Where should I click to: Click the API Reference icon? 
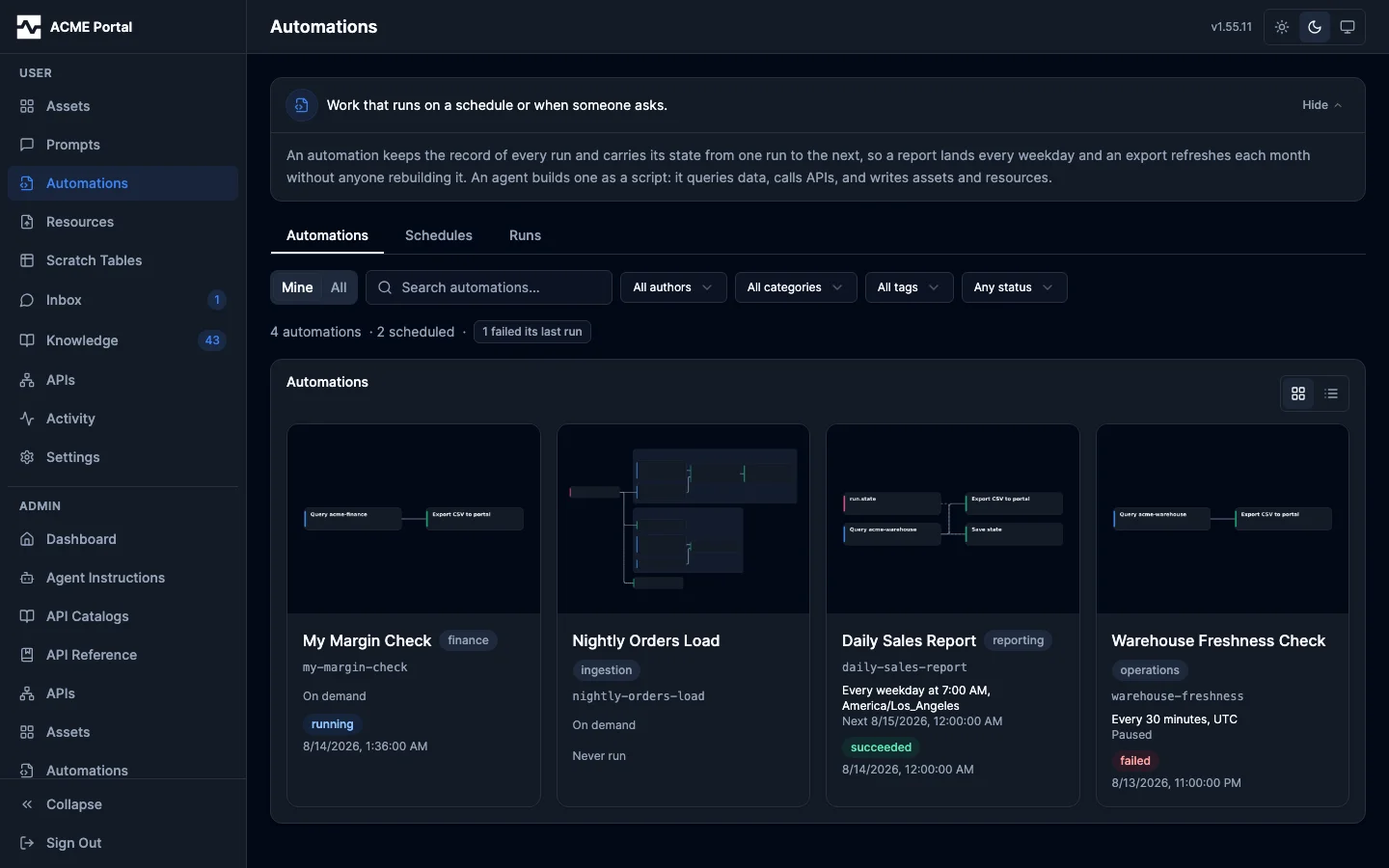pos(27,655)
